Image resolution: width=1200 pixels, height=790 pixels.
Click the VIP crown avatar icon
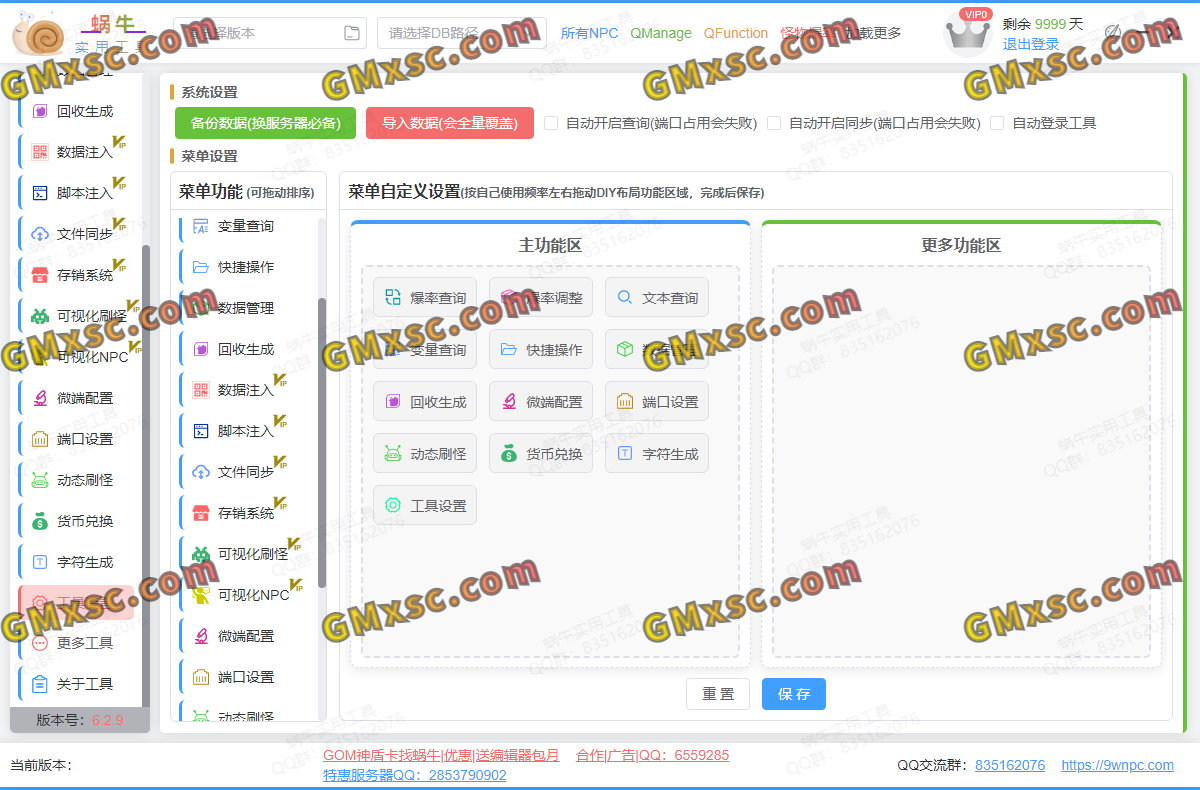click(968, 34)
